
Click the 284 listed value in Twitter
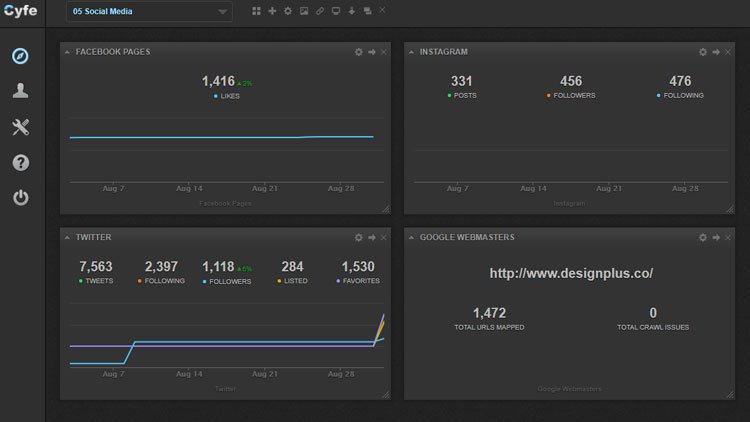click(292, 267)
